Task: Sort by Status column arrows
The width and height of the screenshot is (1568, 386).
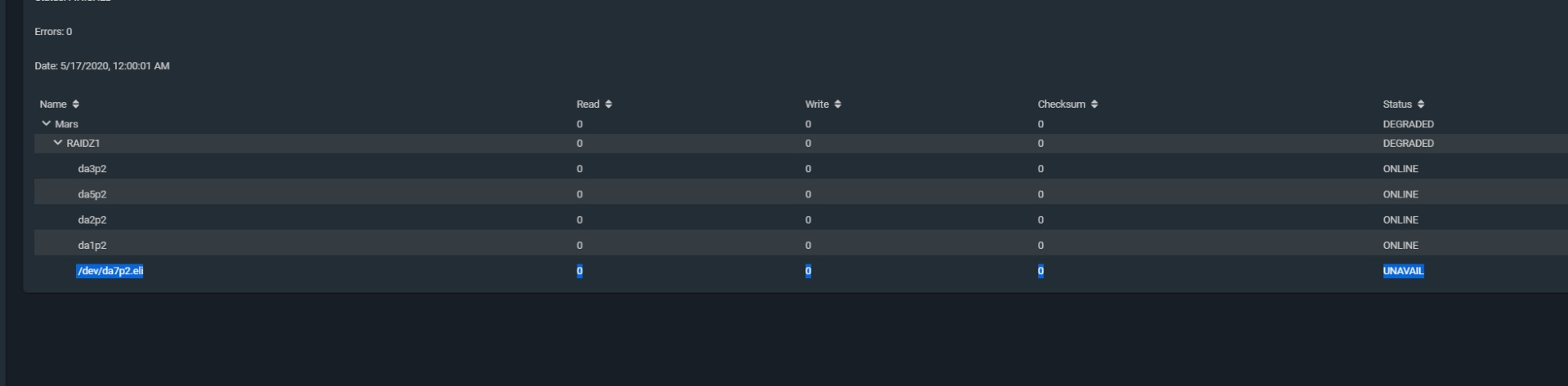Action: [x=1421, y=104]
